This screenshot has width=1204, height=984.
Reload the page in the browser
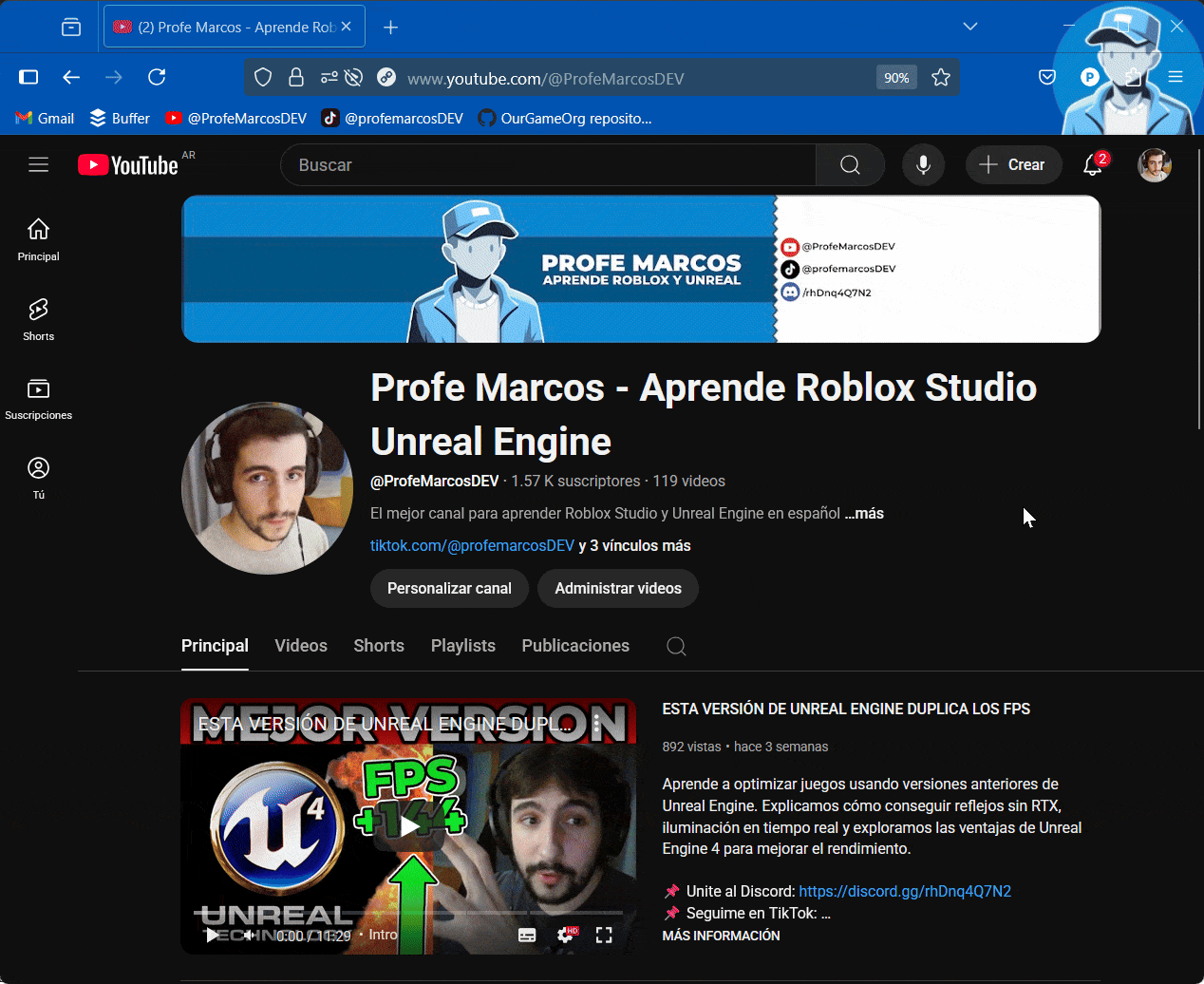click(157, 77)
